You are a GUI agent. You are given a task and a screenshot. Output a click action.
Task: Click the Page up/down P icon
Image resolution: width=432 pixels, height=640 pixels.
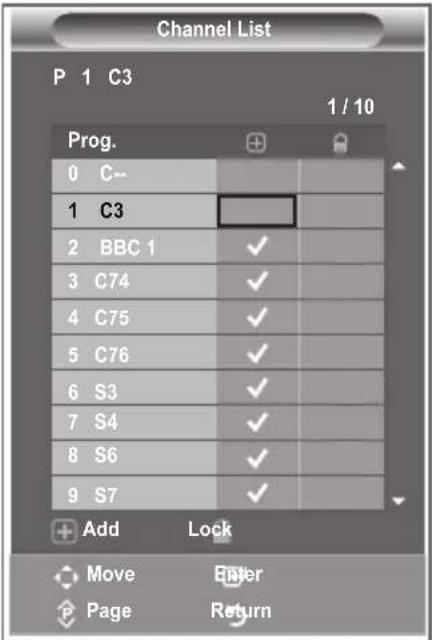click(x=67, y=613)
